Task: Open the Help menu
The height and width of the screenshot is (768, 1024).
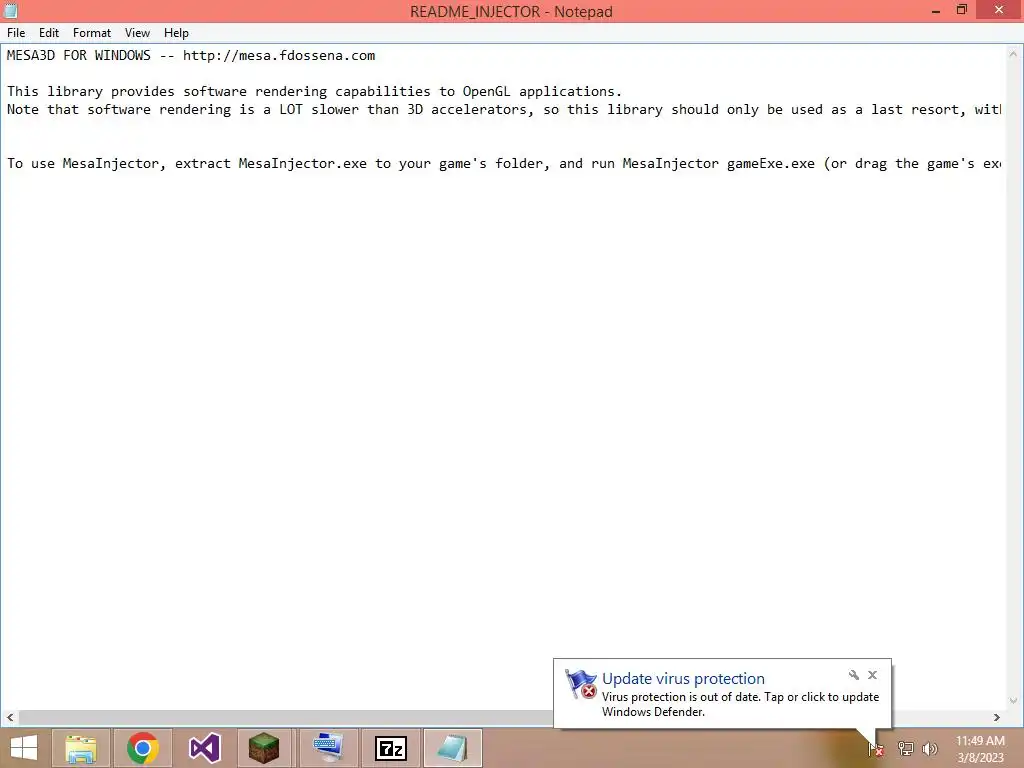Action: pos(176,33)
